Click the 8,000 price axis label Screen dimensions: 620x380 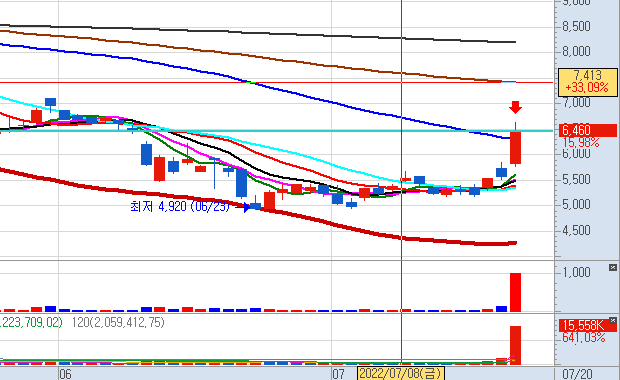[x=577, y=51]
